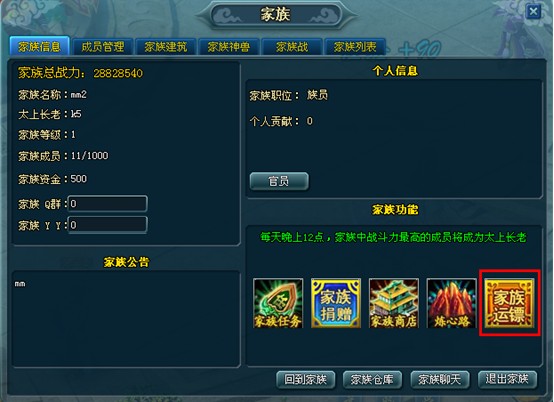Click the 回到家族 button
The height and width of the screenshot is (402, 554).
coord(305,380)
